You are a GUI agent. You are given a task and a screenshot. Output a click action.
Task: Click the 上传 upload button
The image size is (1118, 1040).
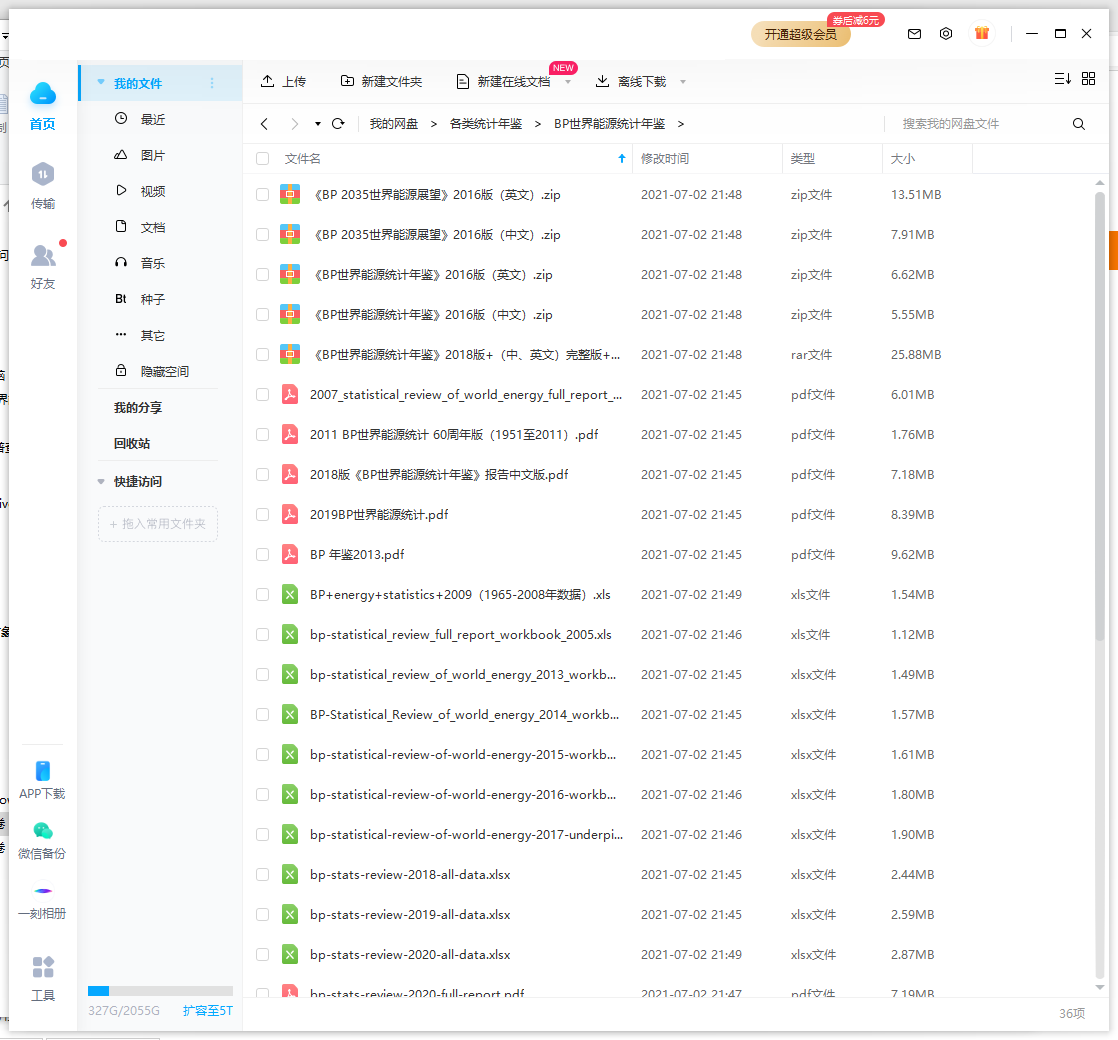click(x=283, y=81)
